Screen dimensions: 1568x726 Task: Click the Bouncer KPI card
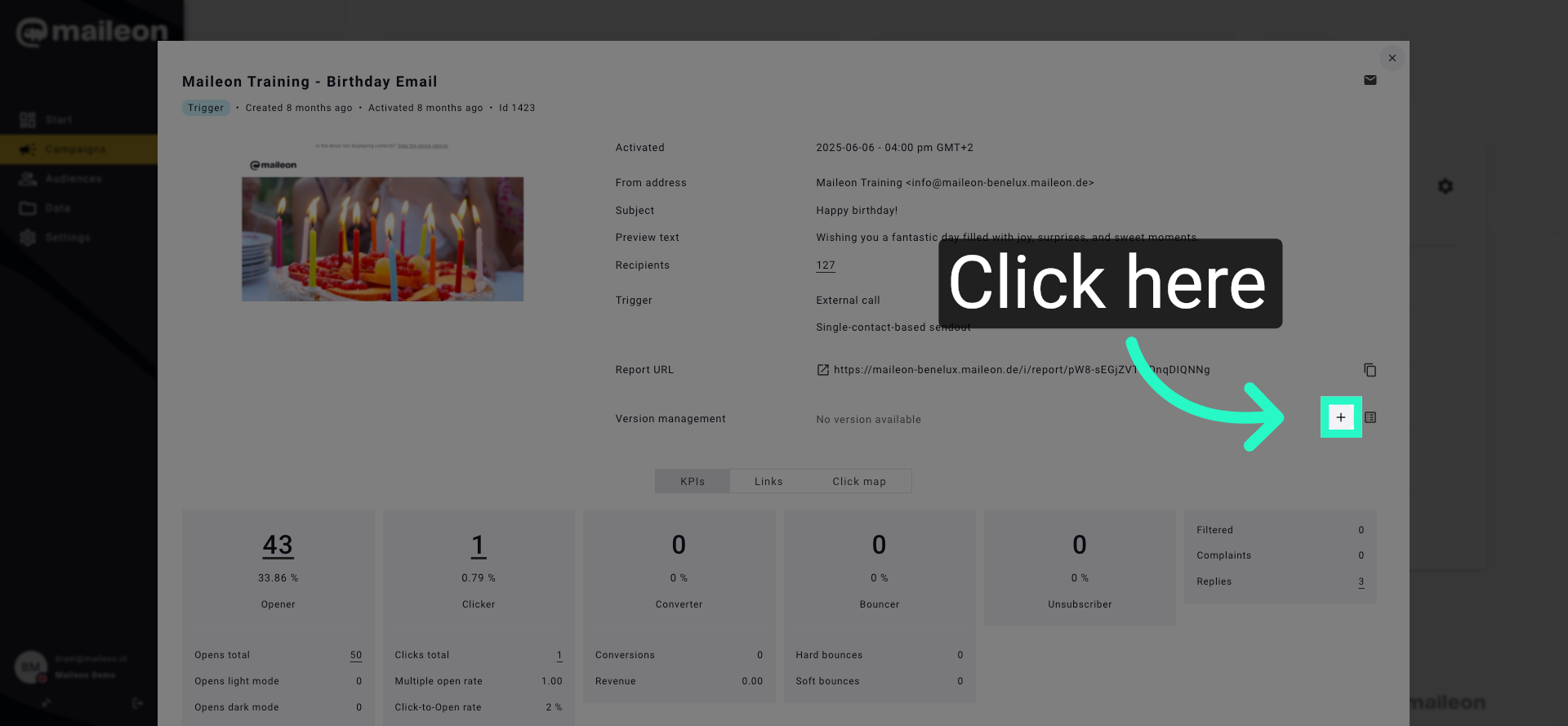coord(880,607)
